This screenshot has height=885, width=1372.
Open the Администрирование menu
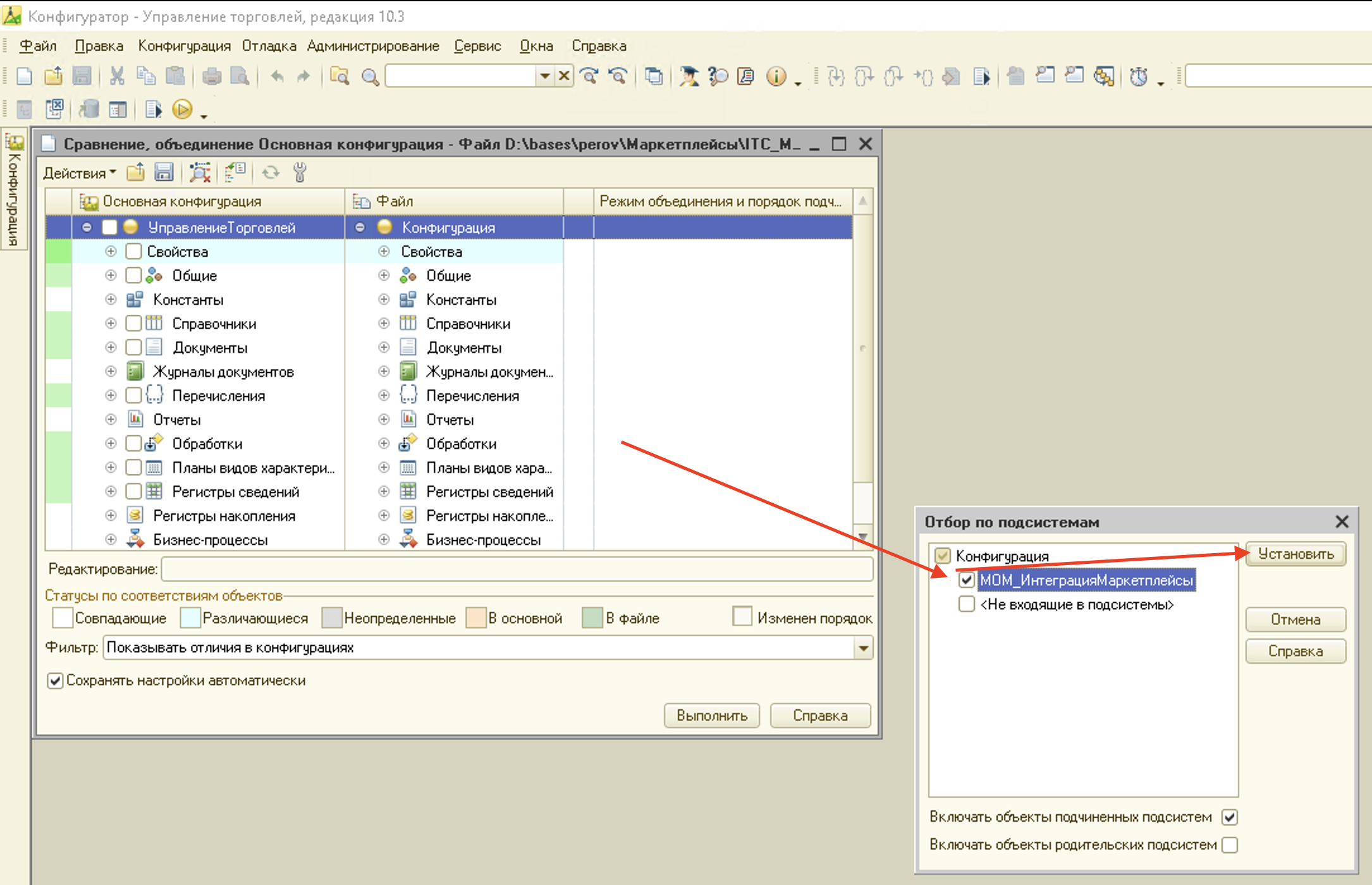[373, 46]
